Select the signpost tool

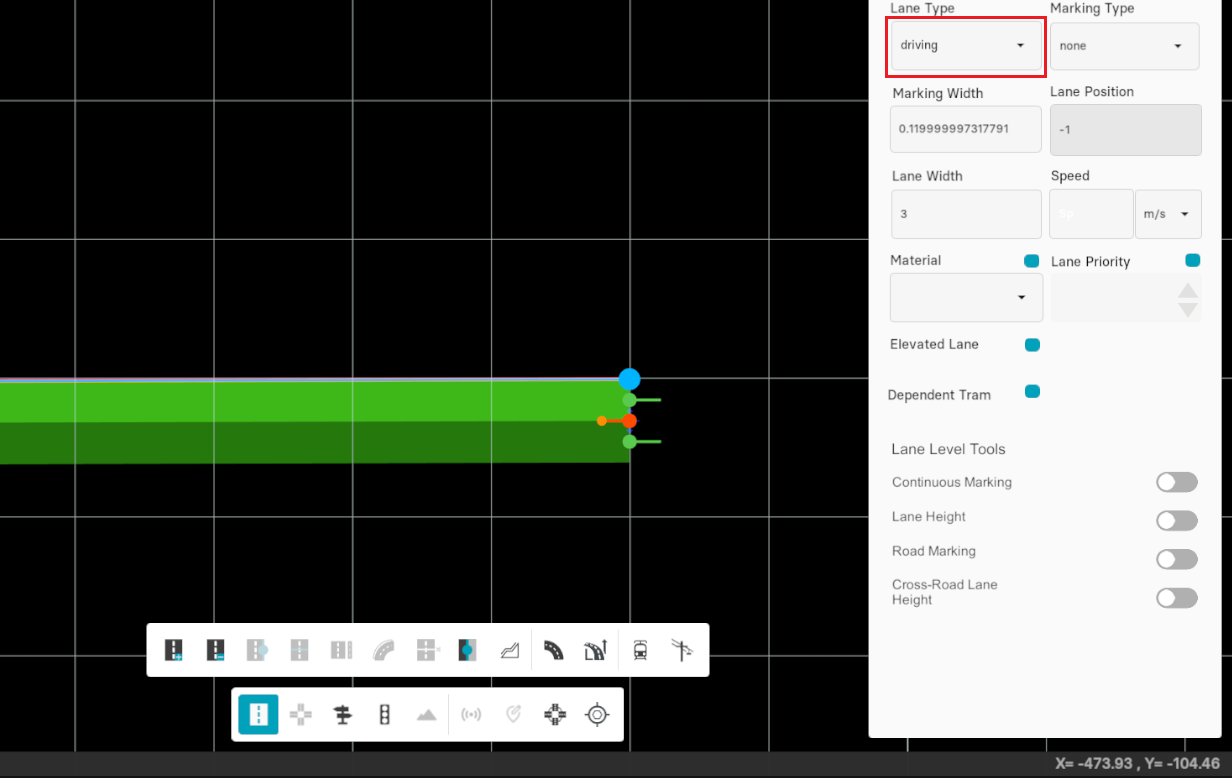(343, 714)
